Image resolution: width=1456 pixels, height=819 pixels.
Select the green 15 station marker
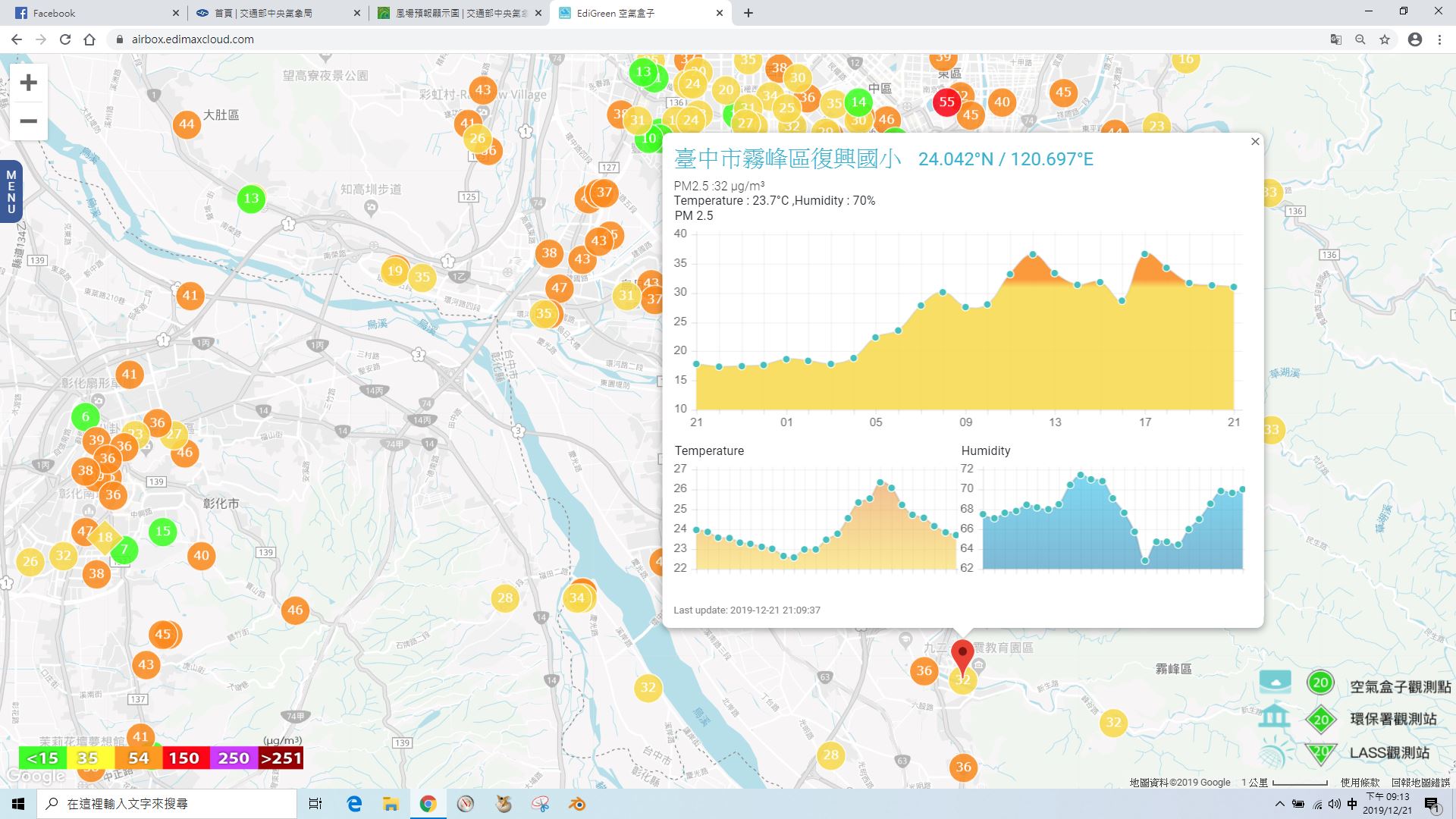(x=163, y=532)
